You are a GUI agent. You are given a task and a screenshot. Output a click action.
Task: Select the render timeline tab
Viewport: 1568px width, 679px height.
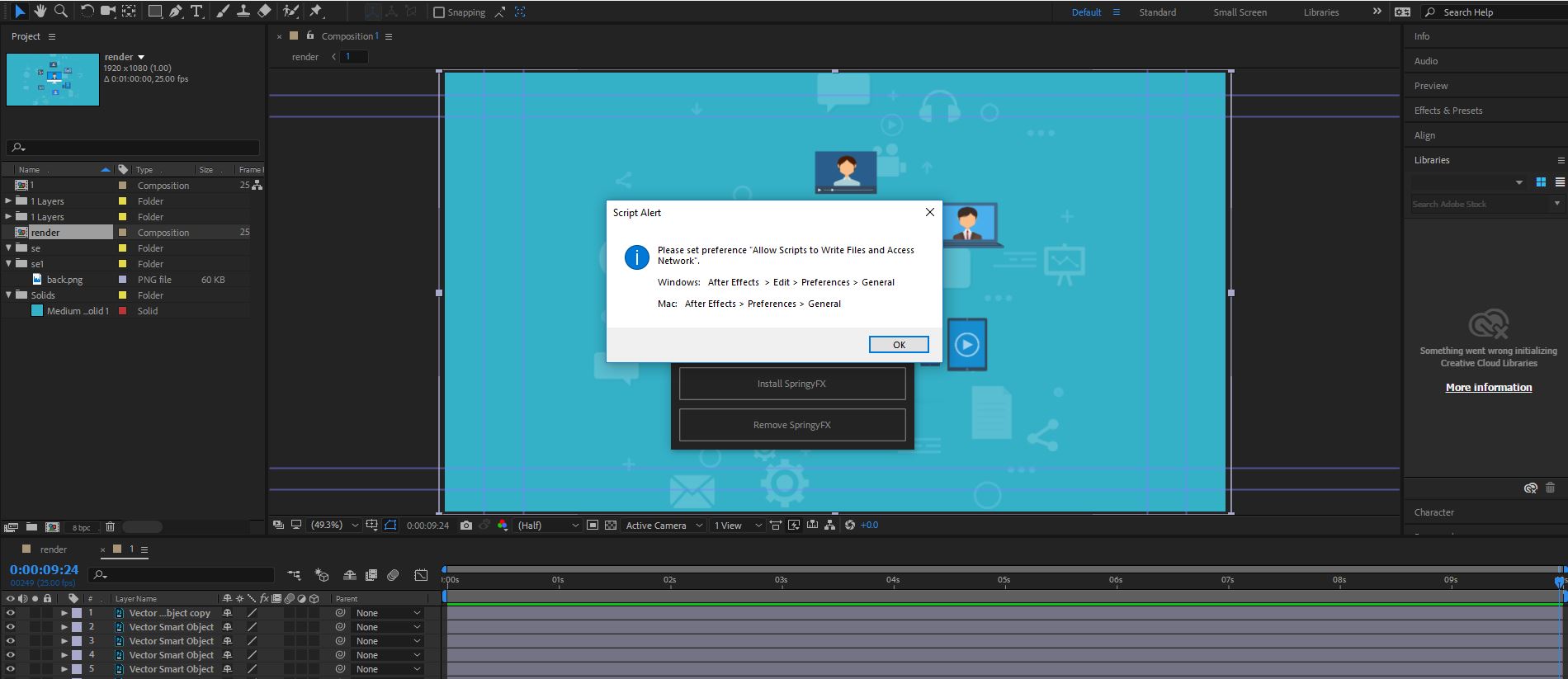coord(54,549)
